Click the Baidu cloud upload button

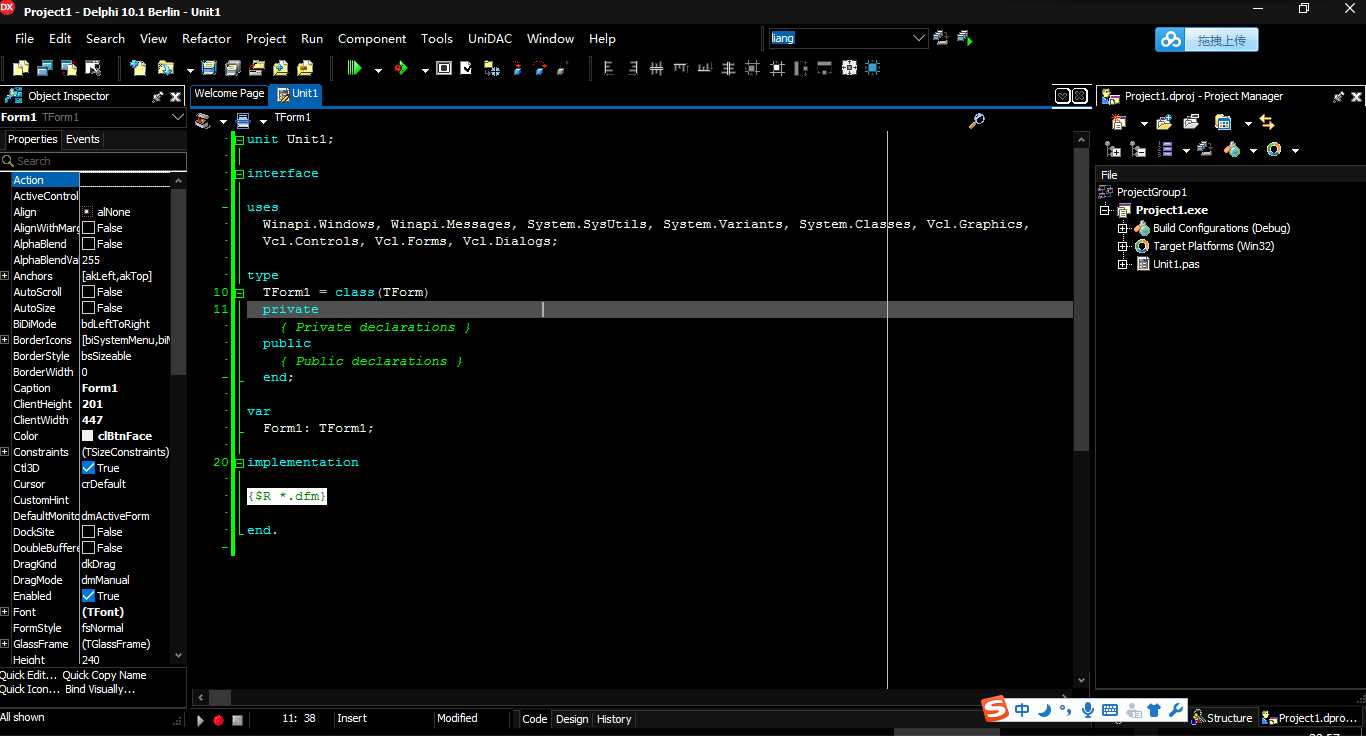coord(1207,40)
